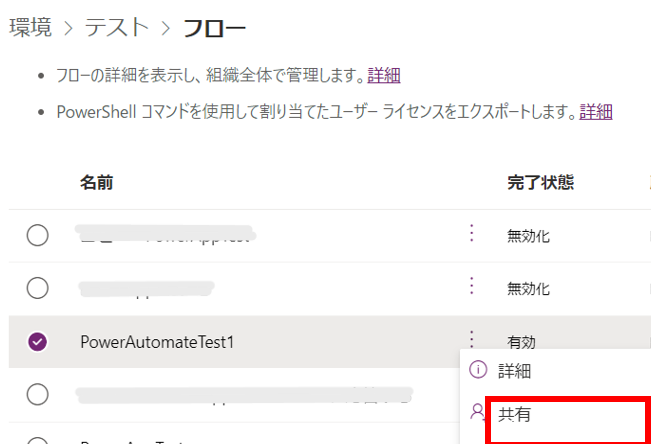Click 無効化 status in first row
Screen dimensions: 651x444
528,236
